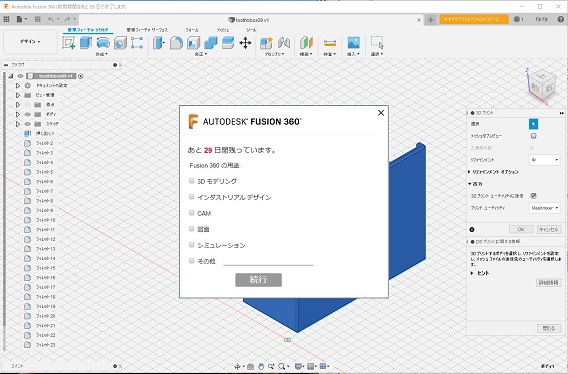Viewport: 568px width, 374px height.
Task: Click キャンセル in the 3D Print panel
Action: pos(548,229)
